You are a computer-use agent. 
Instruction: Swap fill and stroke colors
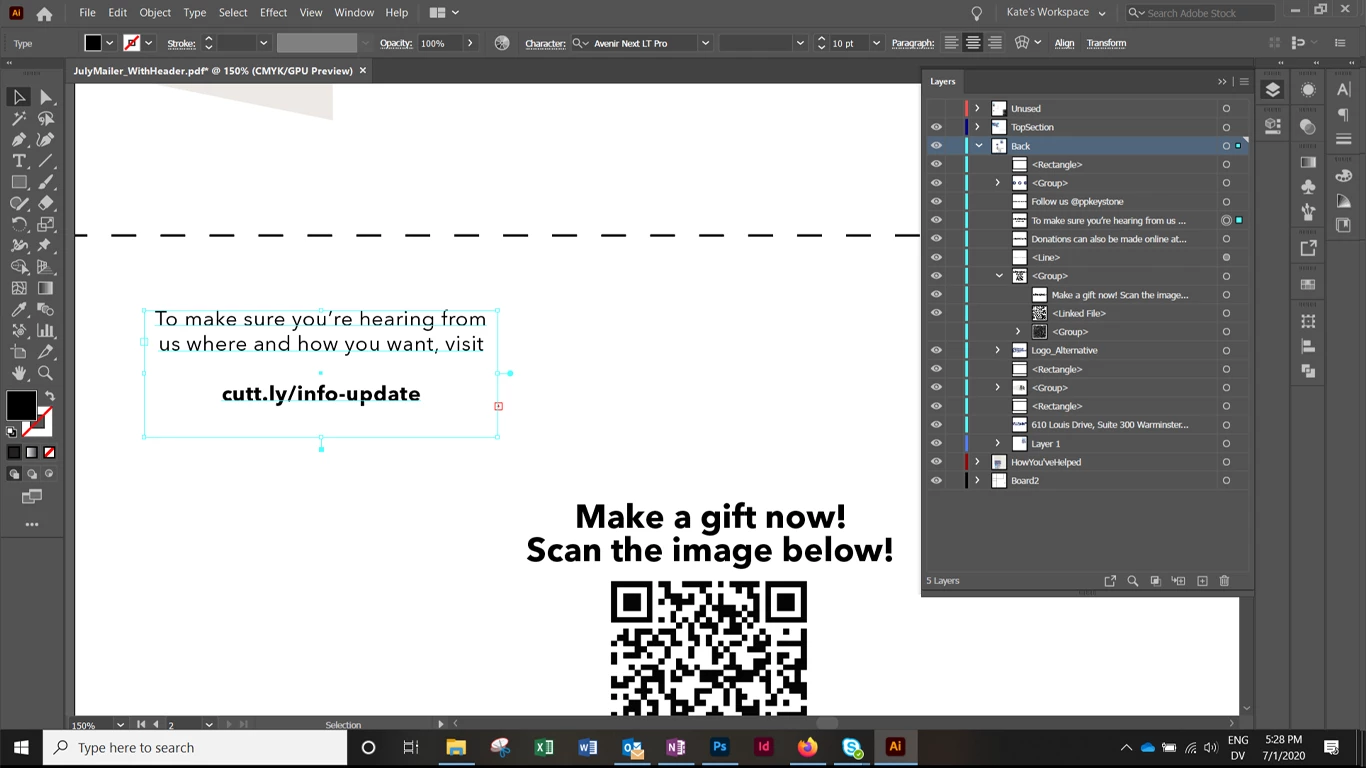click(49, 397)
